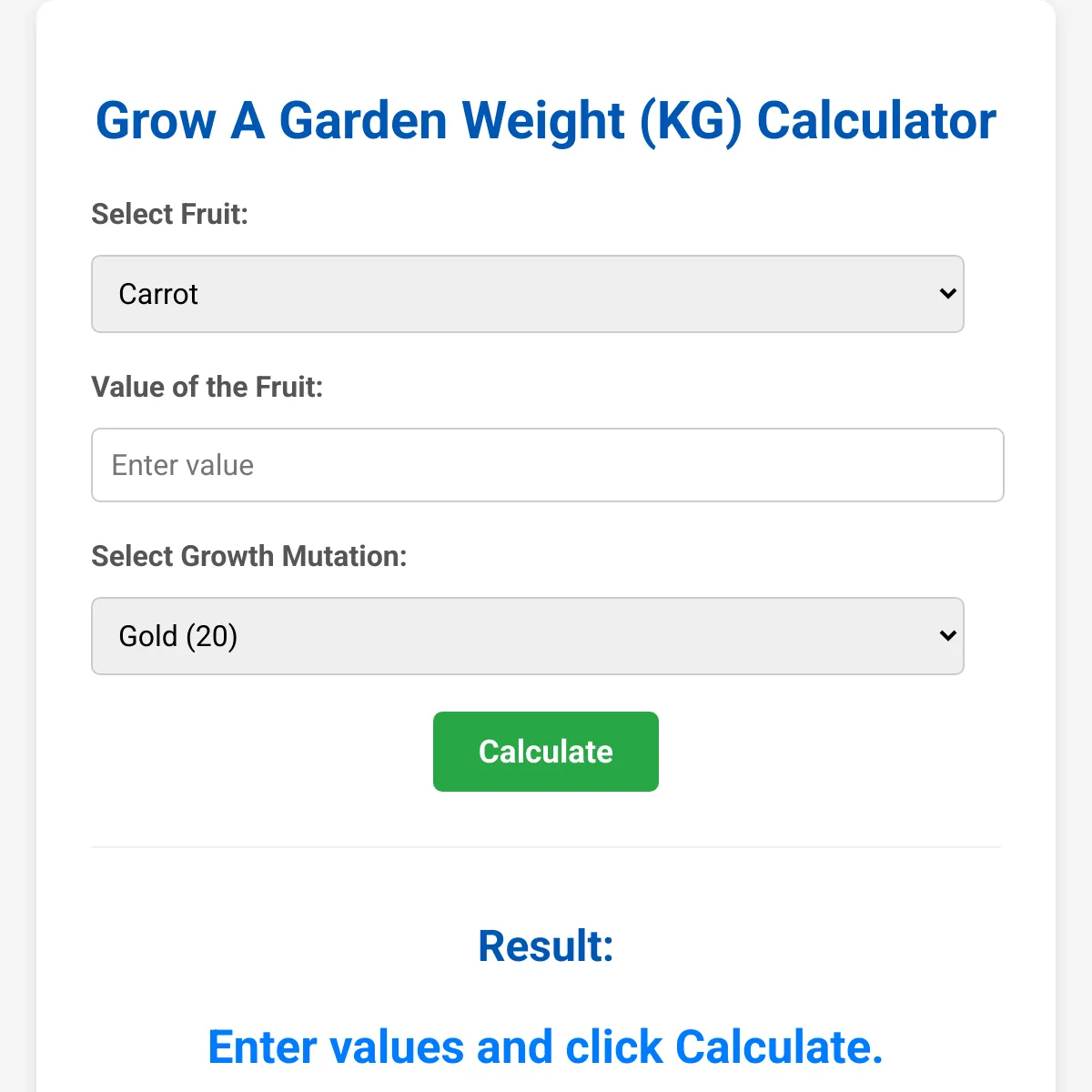This screenshot has height=1092, width=1092.
Task: Click the word "Calculator" in the title
Action: (876, 121)
